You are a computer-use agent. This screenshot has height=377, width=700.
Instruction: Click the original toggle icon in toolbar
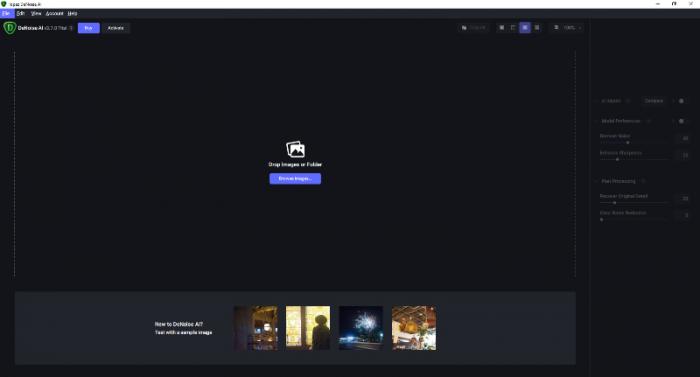click(x=464, y=28)
